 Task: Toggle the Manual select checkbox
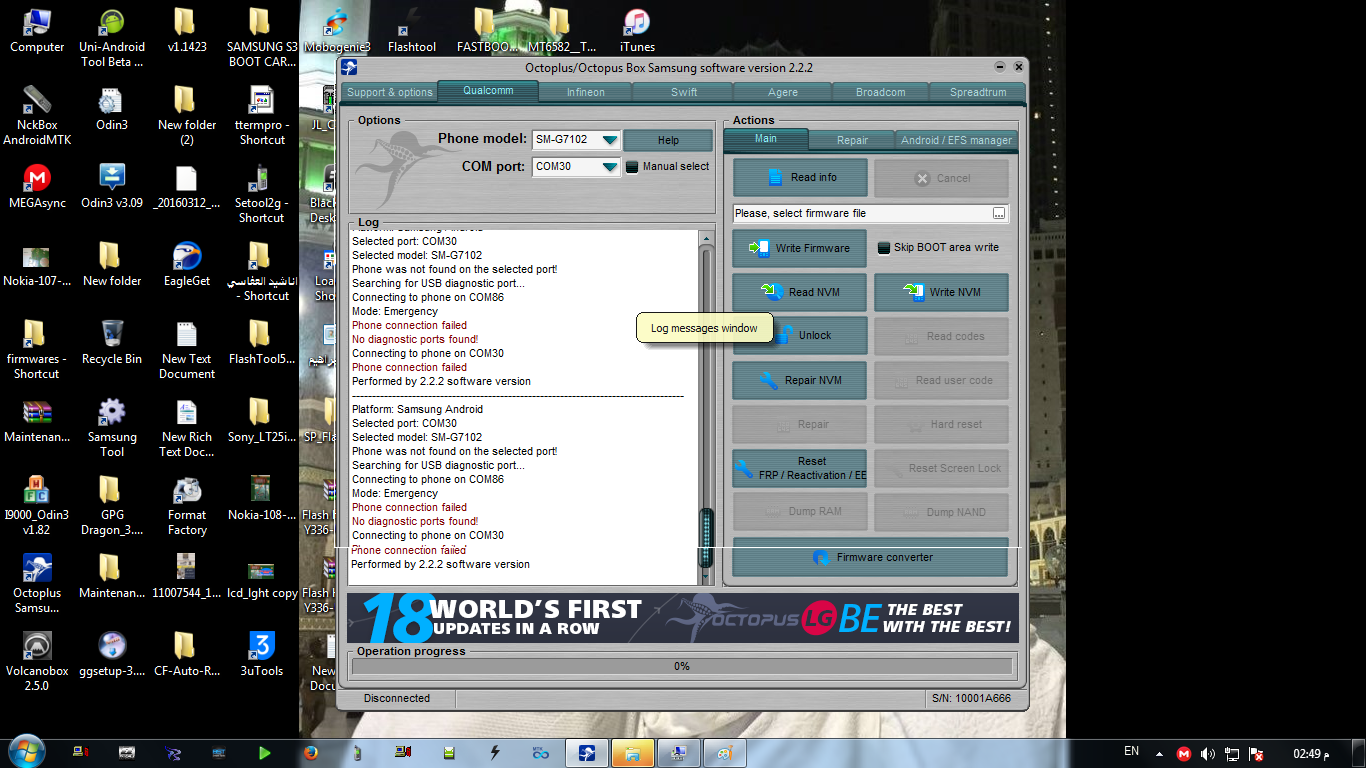[632, 167]
